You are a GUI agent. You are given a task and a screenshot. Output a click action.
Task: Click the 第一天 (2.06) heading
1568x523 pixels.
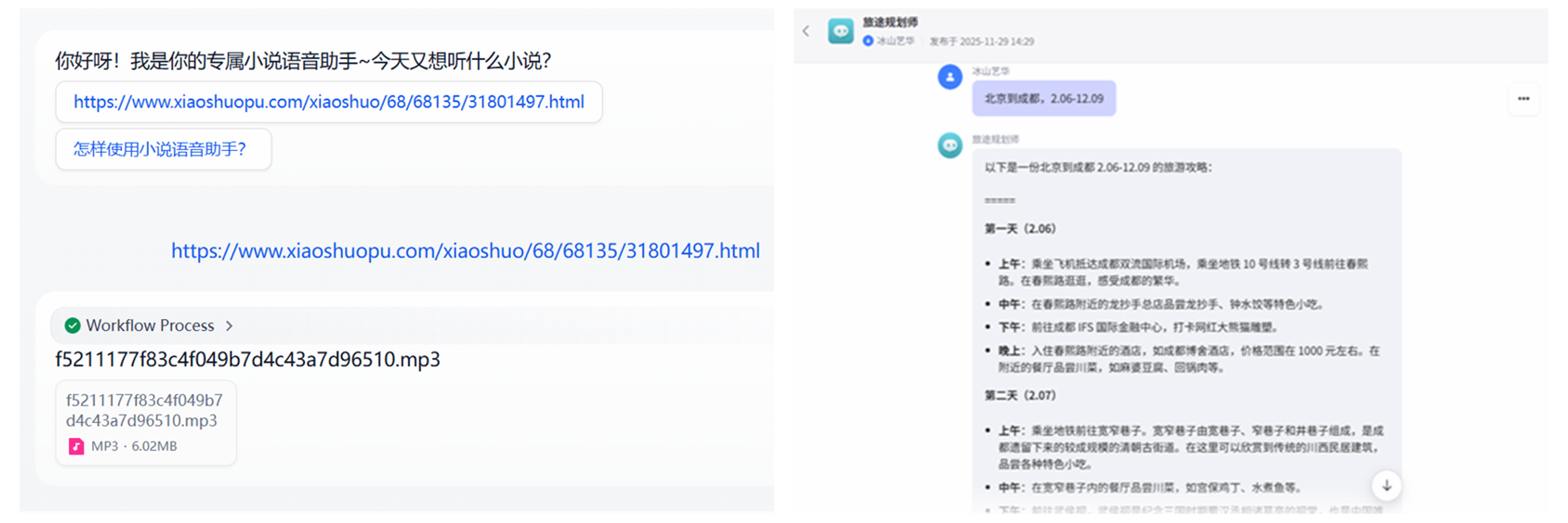pos(1020,229)
